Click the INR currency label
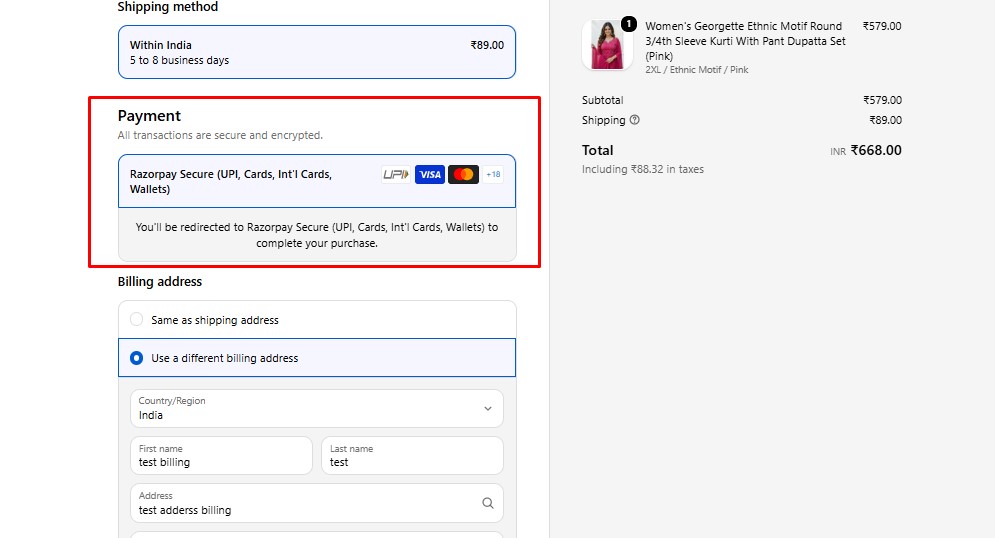Screen dimensions: 995x538 (838, 152)
